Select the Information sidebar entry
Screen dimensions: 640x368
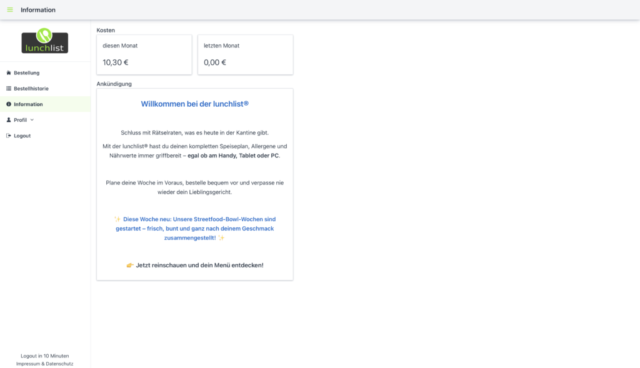click(45, 104)
